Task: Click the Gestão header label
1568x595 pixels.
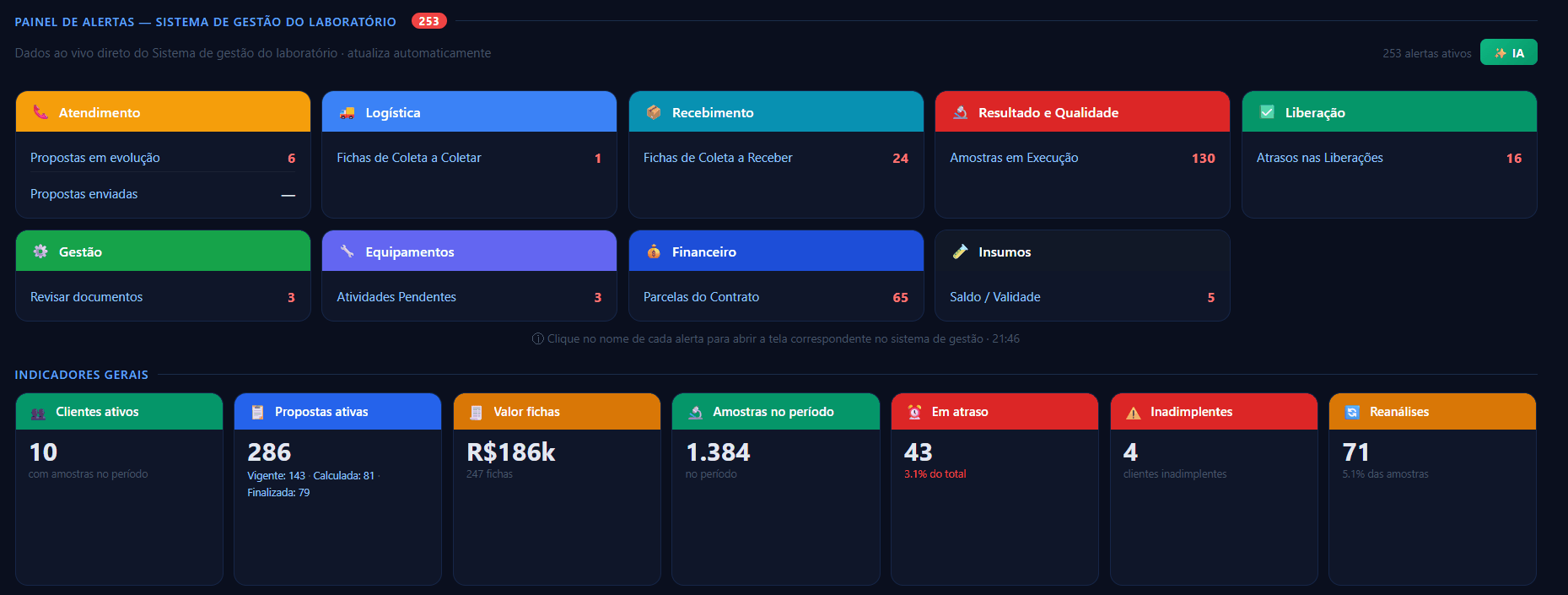Action: (80, 252)
